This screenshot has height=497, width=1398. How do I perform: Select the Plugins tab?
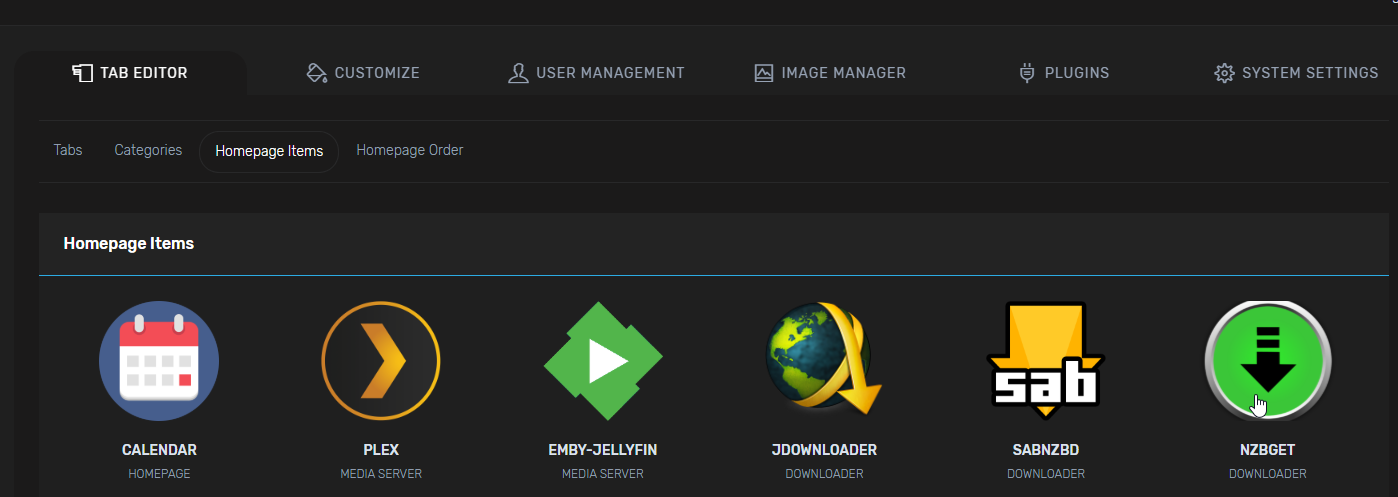click(x=1063, y=73)
